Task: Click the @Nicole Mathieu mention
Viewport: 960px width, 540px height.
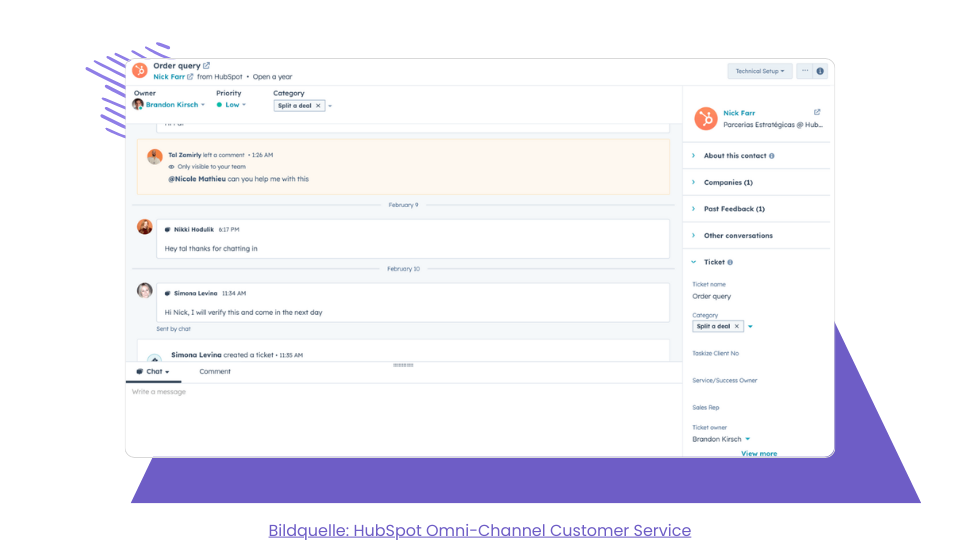Action: [x=197, y=179]
